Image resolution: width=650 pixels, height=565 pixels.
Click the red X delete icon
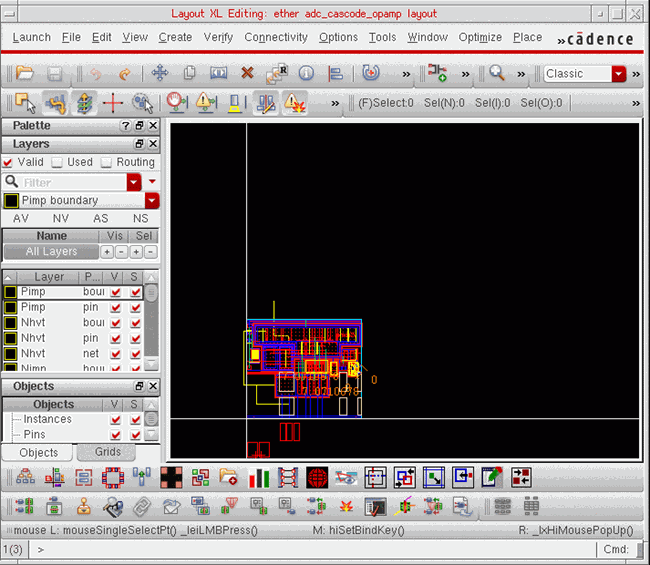tap(247, 73)
